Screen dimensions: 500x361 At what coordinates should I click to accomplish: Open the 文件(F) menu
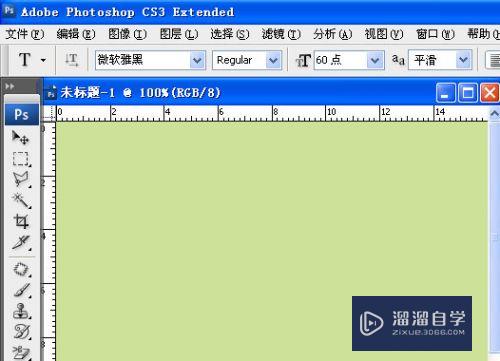click(x=25, y=34)
